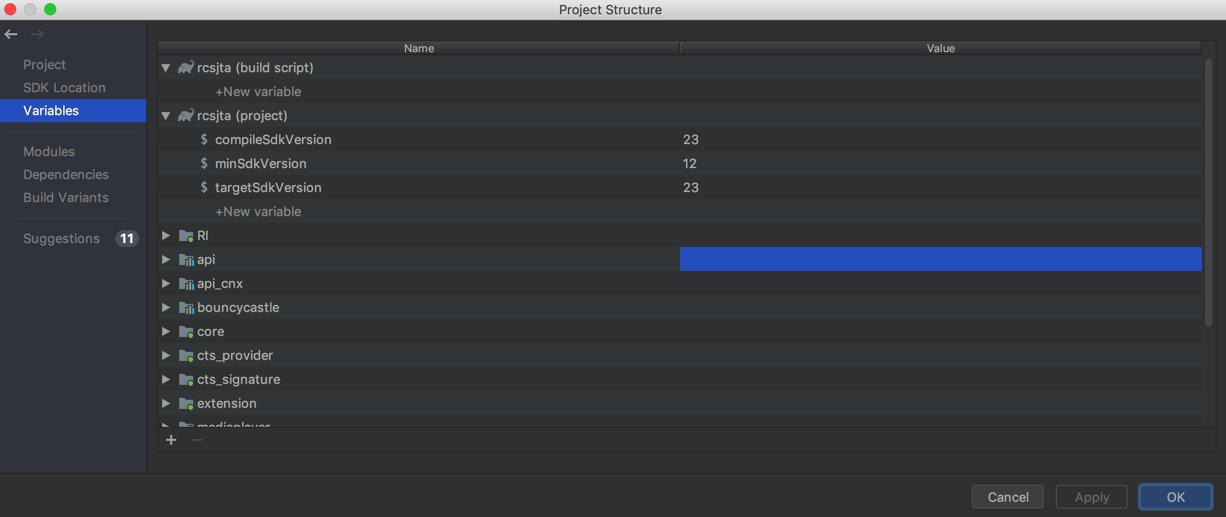Click the vertical scrollbar of the variables table
The width and height of the screenshot is (1226, 517).
click(1208, 190)
